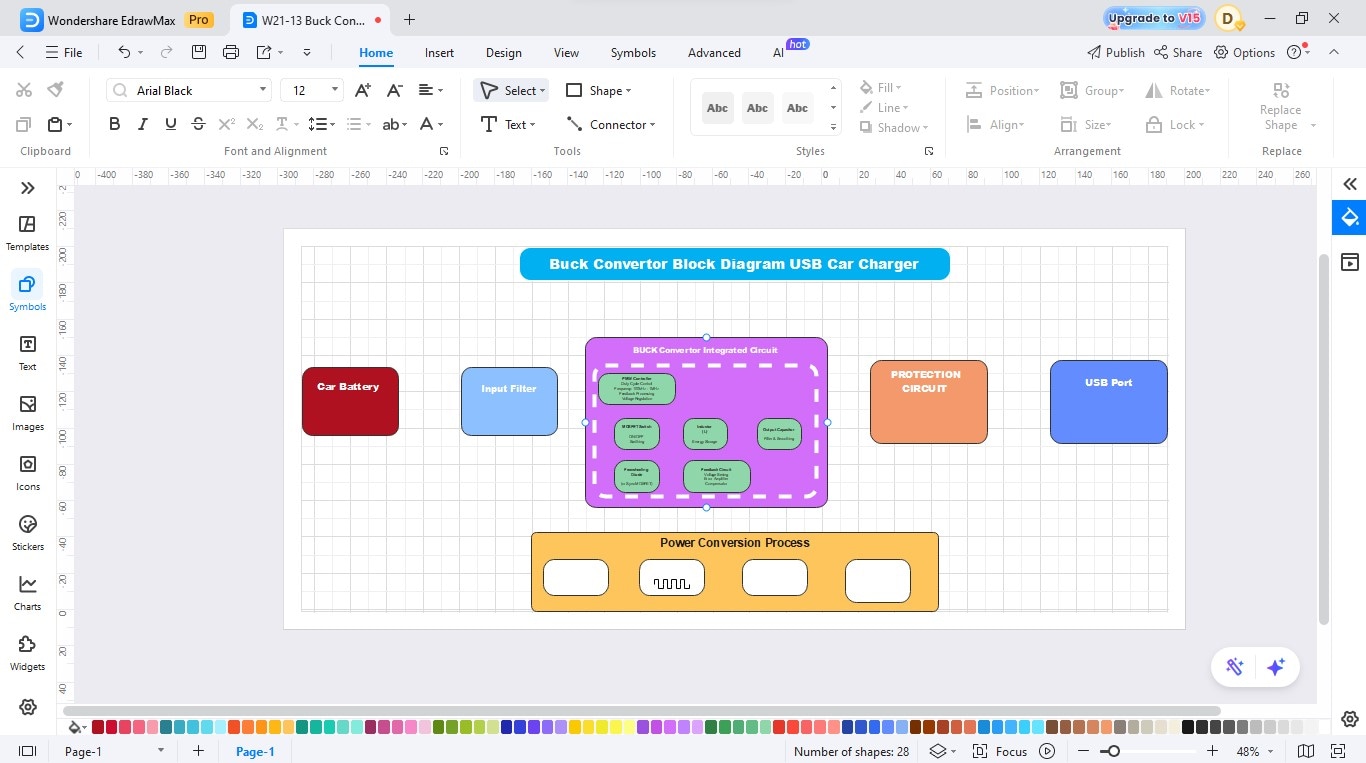Select the USB Port block on canvas
1366x763 pixels.
click(x=1108, y=402)
